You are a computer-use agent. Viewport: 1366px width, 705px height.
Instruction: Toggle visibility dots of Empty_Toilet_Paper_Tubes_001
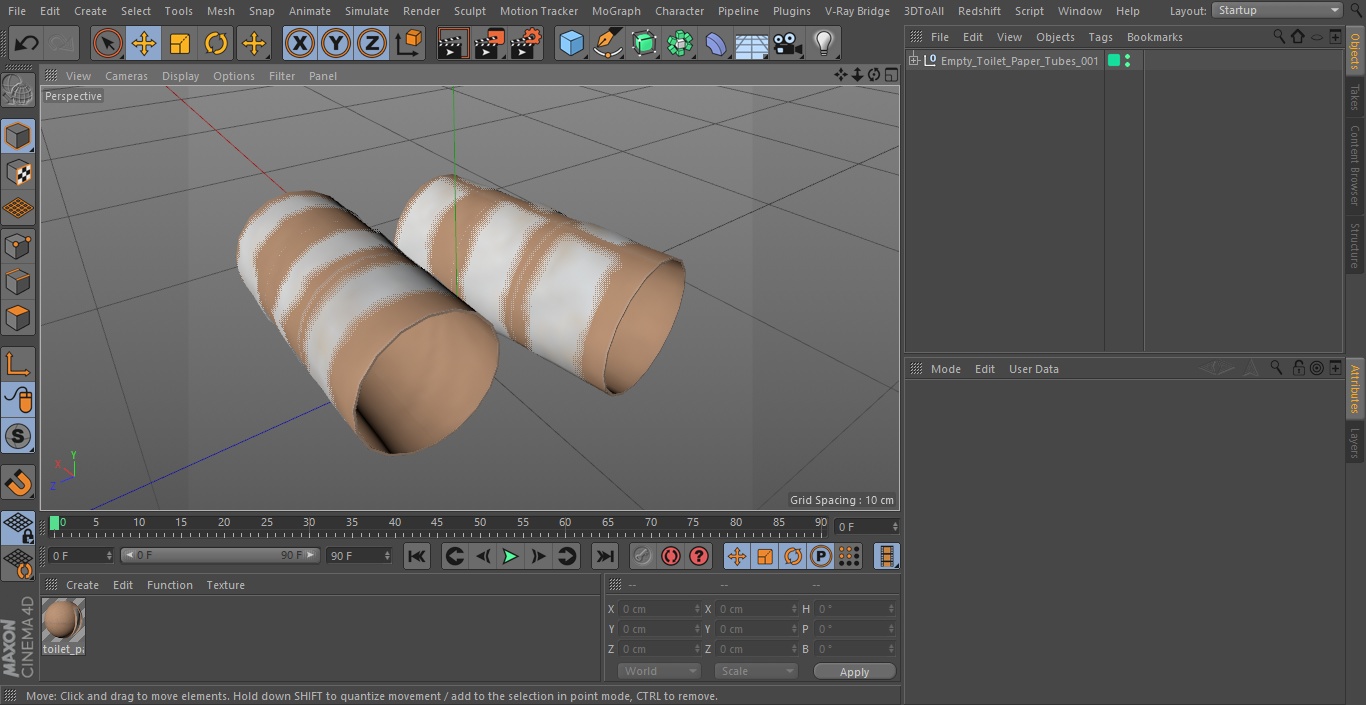point(1128,61)
